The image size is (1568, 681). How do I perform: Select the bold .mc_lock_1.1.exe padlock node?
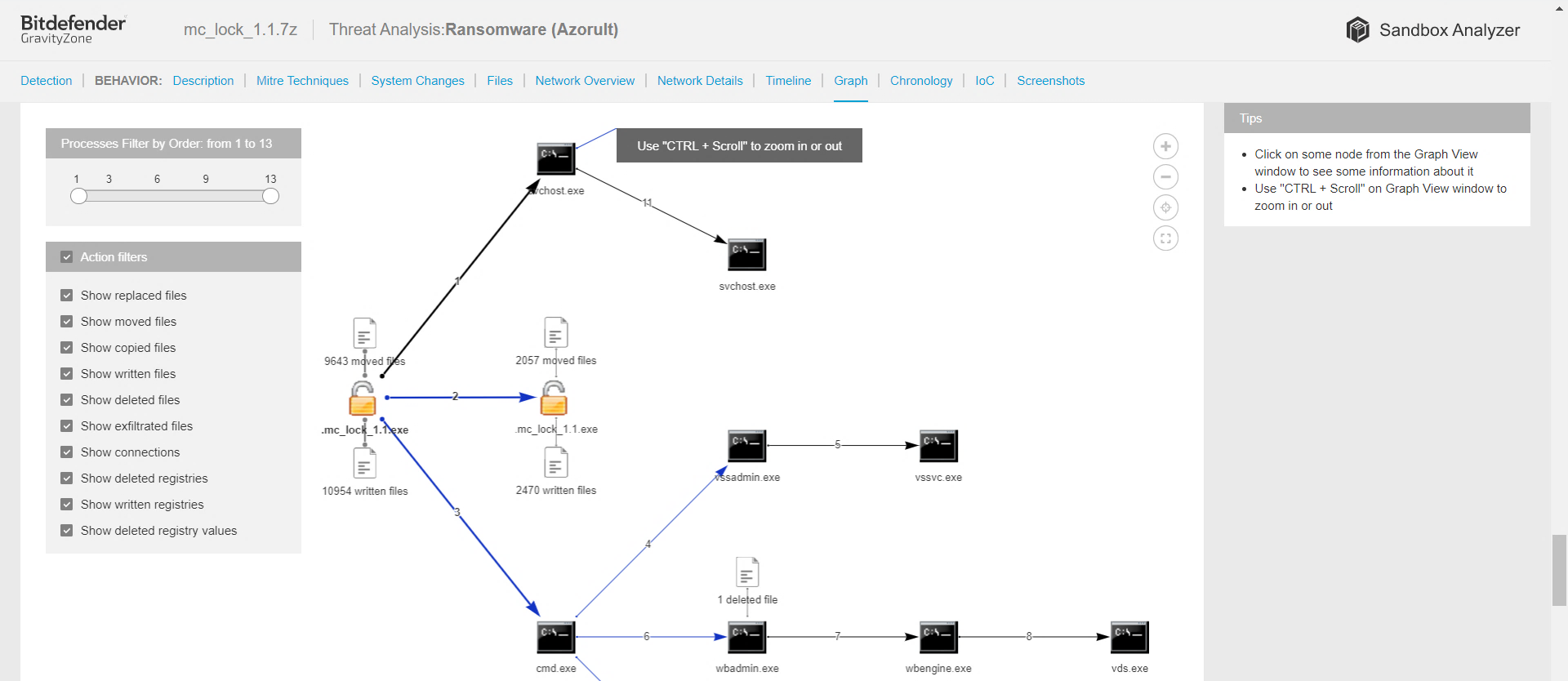(363, 398)
